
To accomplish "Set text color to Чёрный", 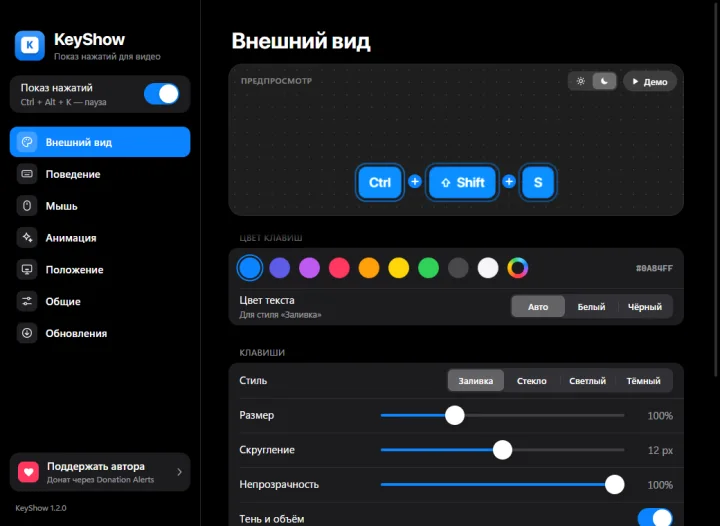I will pyautogui.click(x=645, y=307).
